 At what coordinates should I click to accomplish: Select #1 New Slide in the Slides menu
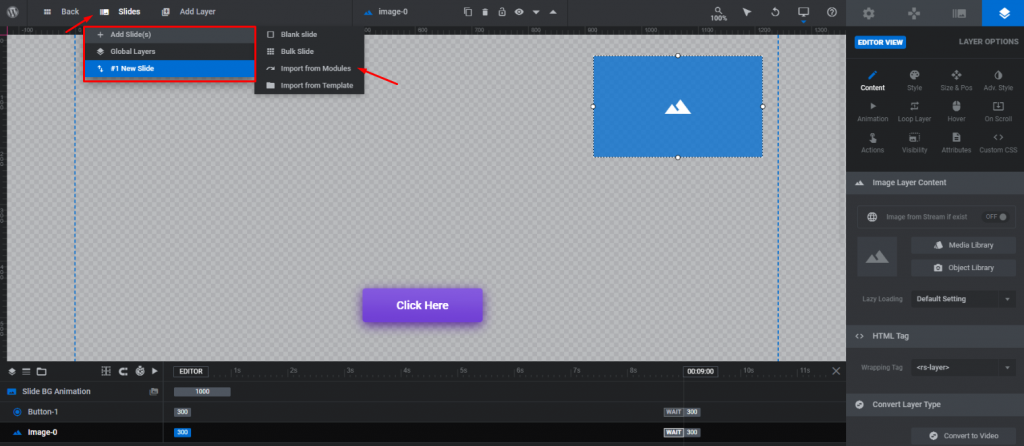[169, 68]
